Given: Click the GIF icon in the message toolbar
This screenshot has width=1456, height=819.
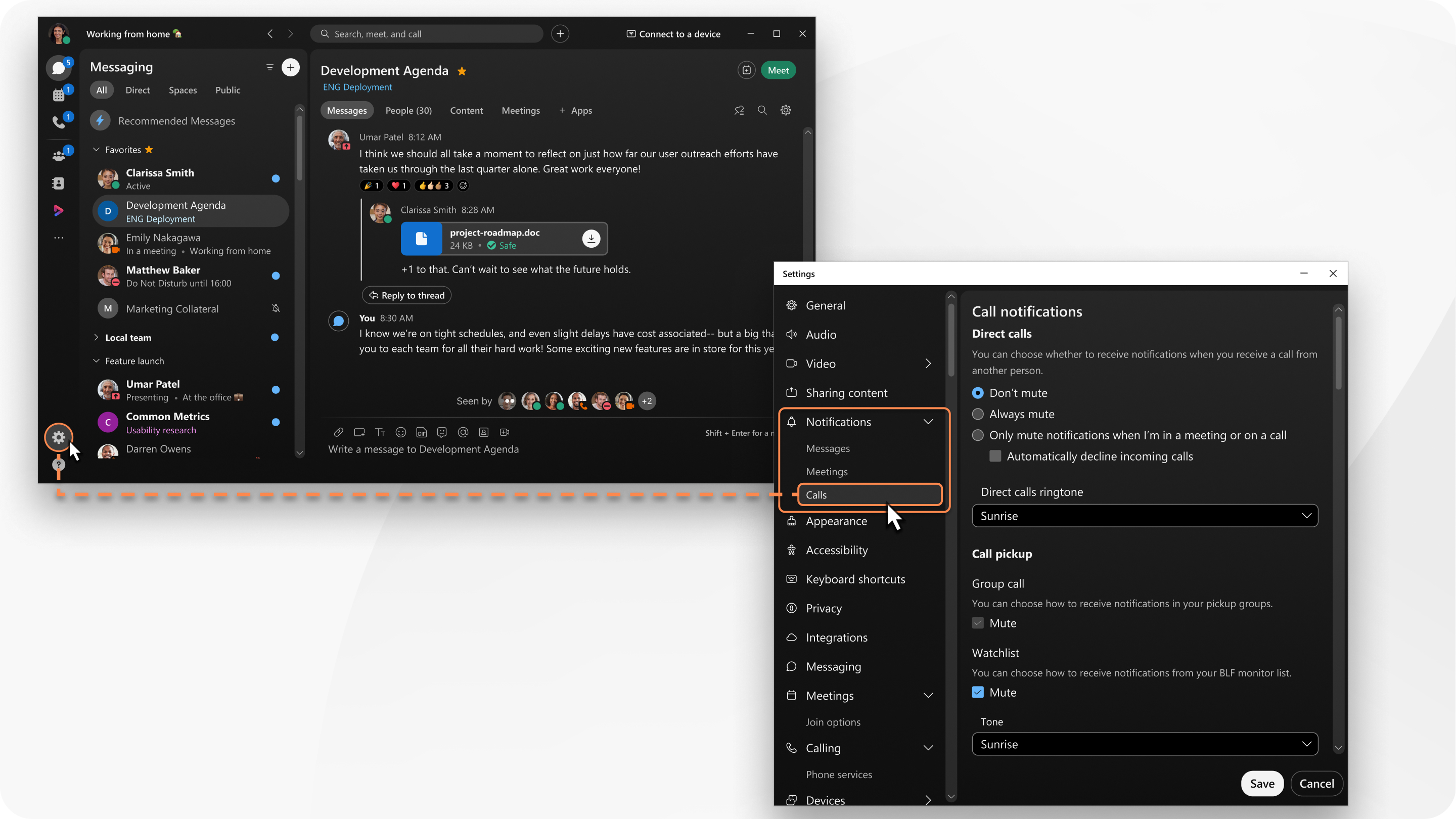Looking at the screenshot, I should click(421, 432).
